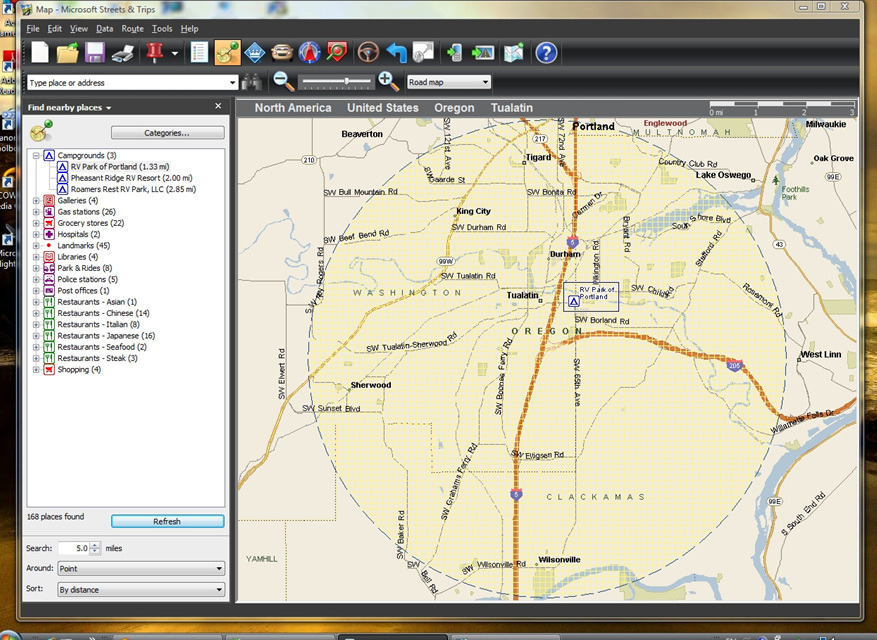Open the Road map style dropdown
The height and width of the screenshot is (640, 877).
click(449, 83)
